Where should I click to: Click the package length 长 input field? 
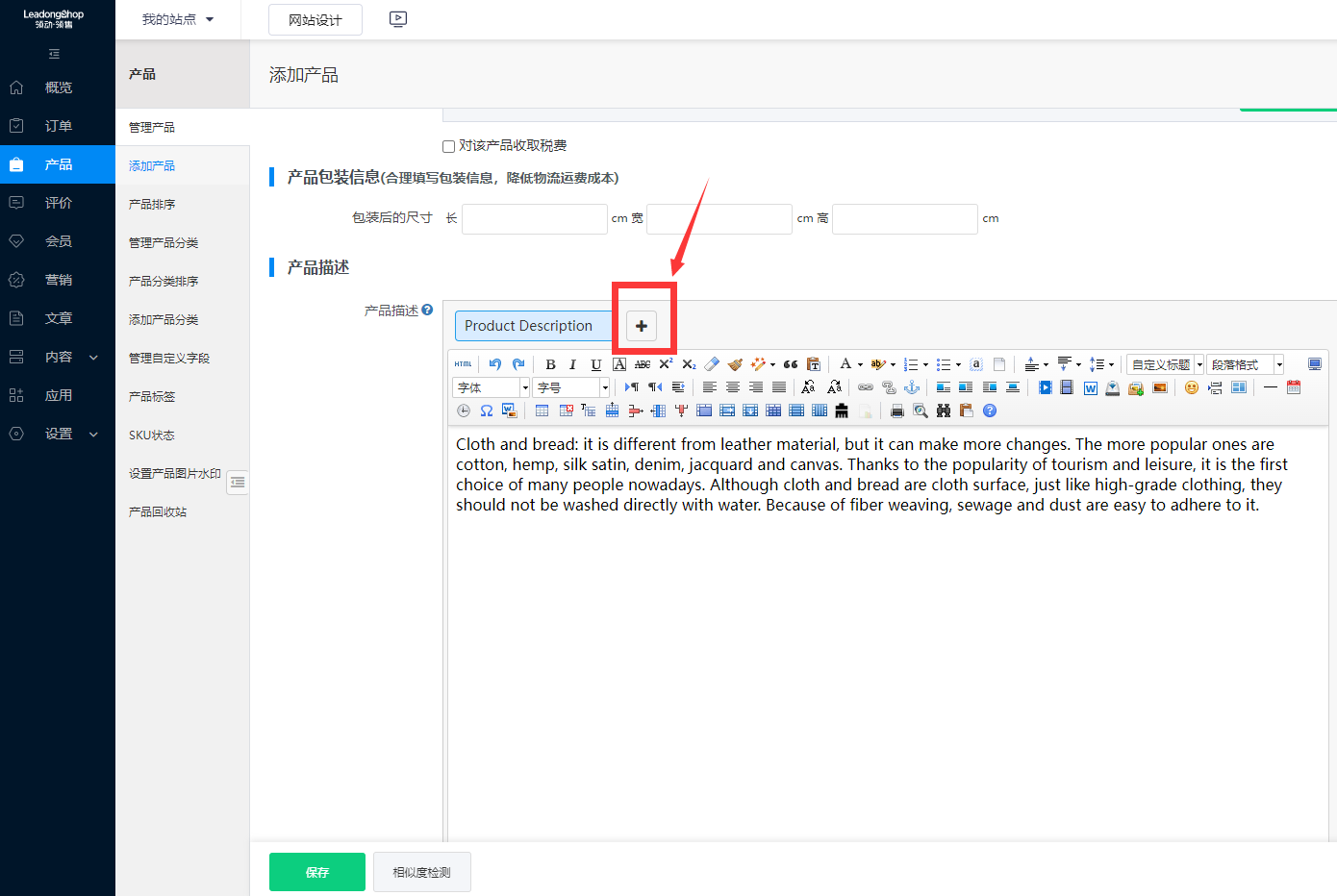(534, 219)
